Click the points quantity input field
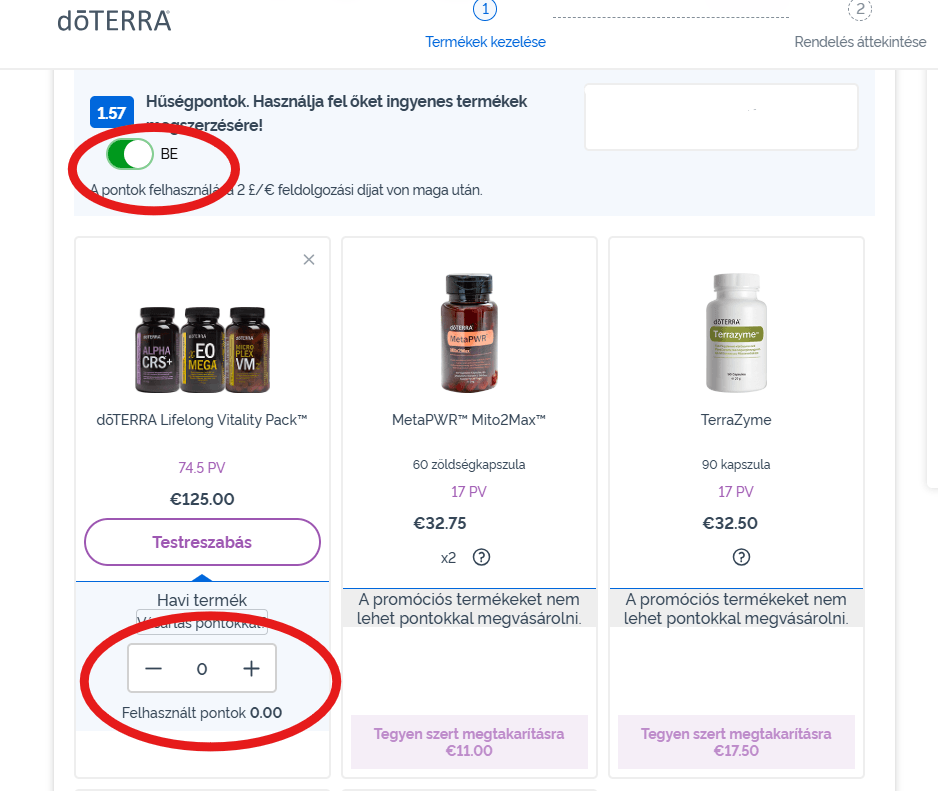938x791 pixels. click(202, 669)
